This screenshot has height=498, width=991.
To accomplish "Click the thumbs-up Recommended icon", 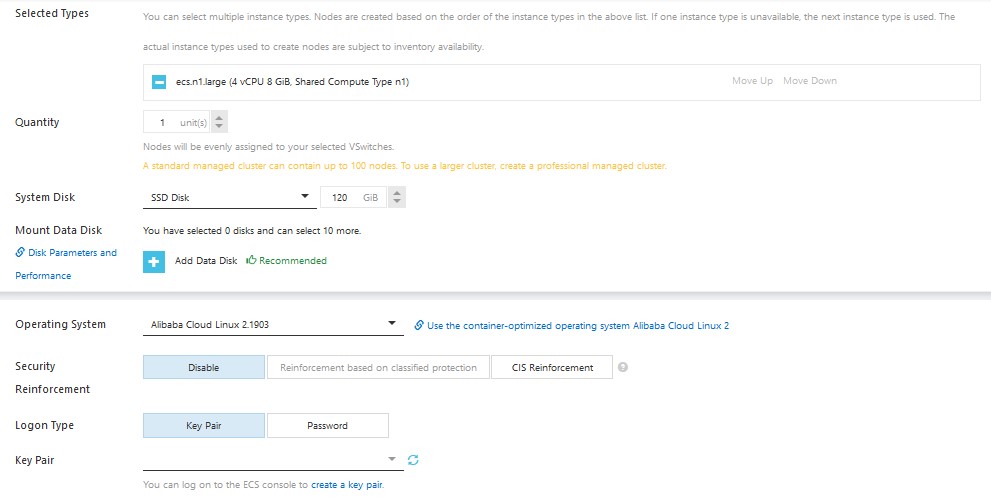I will coord(251,260).
